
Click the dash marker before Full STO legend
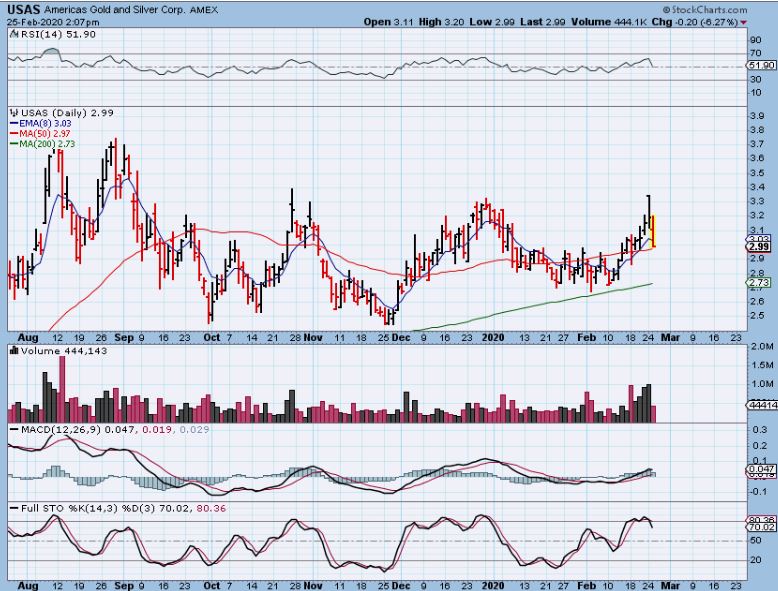click(x=14, y=509)
